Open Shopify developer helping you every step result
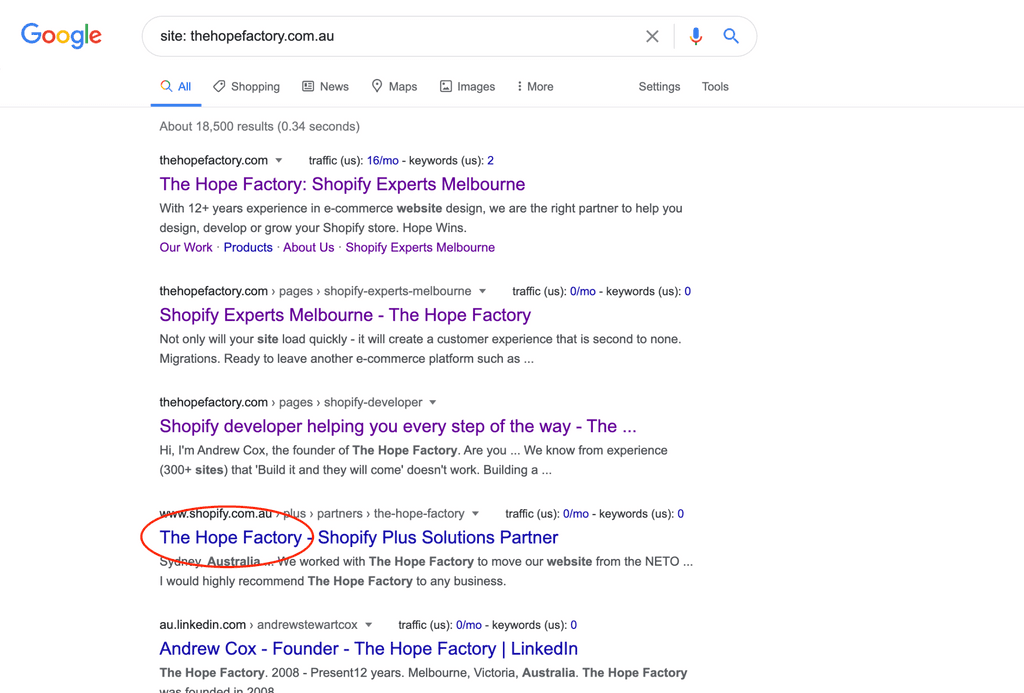Screen dimensions: 1024x693 [398, 426]
